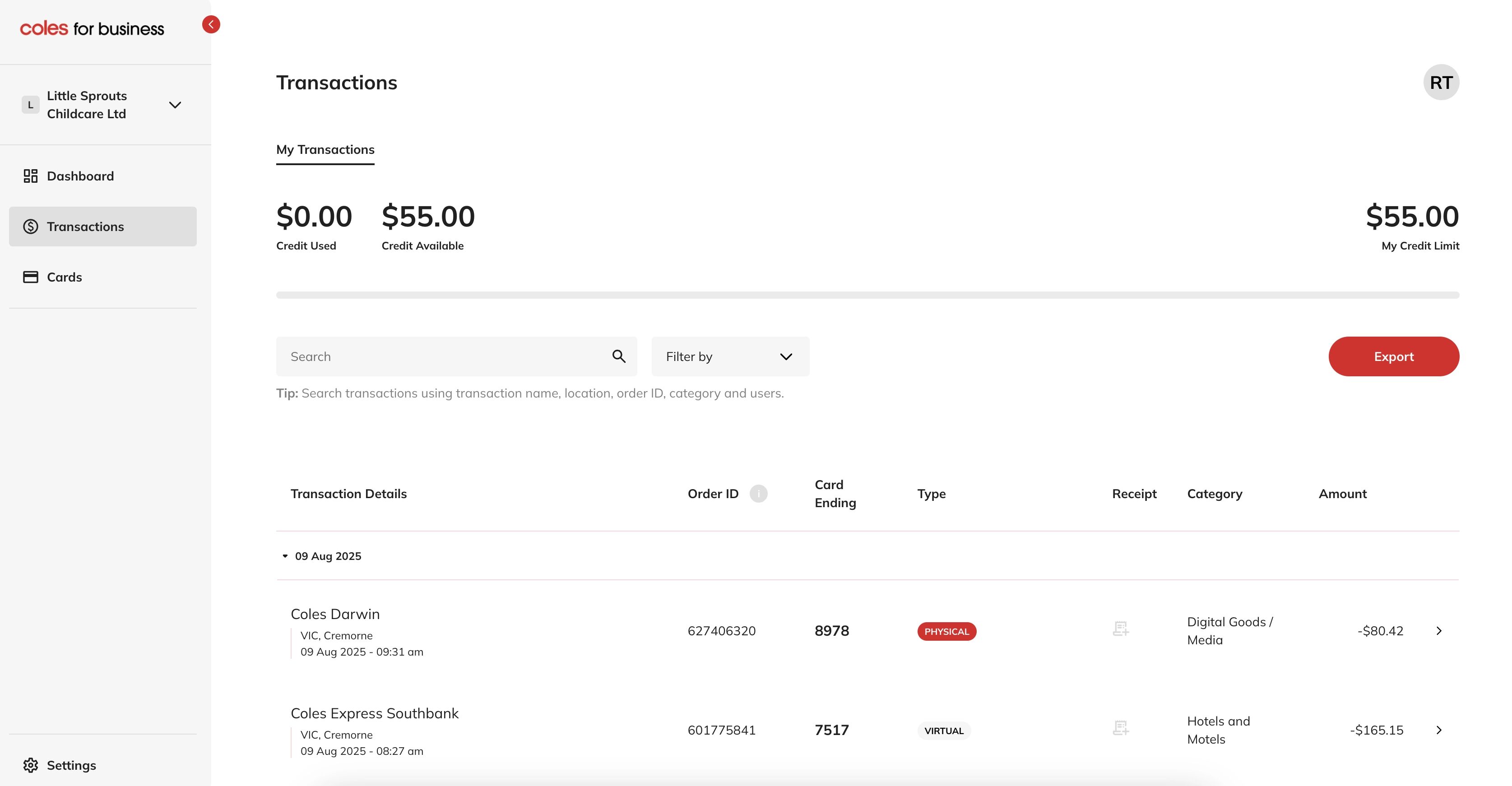The image size is (1512, 786).
Task: Switch to the My Transactions tab
Action: 325,150
